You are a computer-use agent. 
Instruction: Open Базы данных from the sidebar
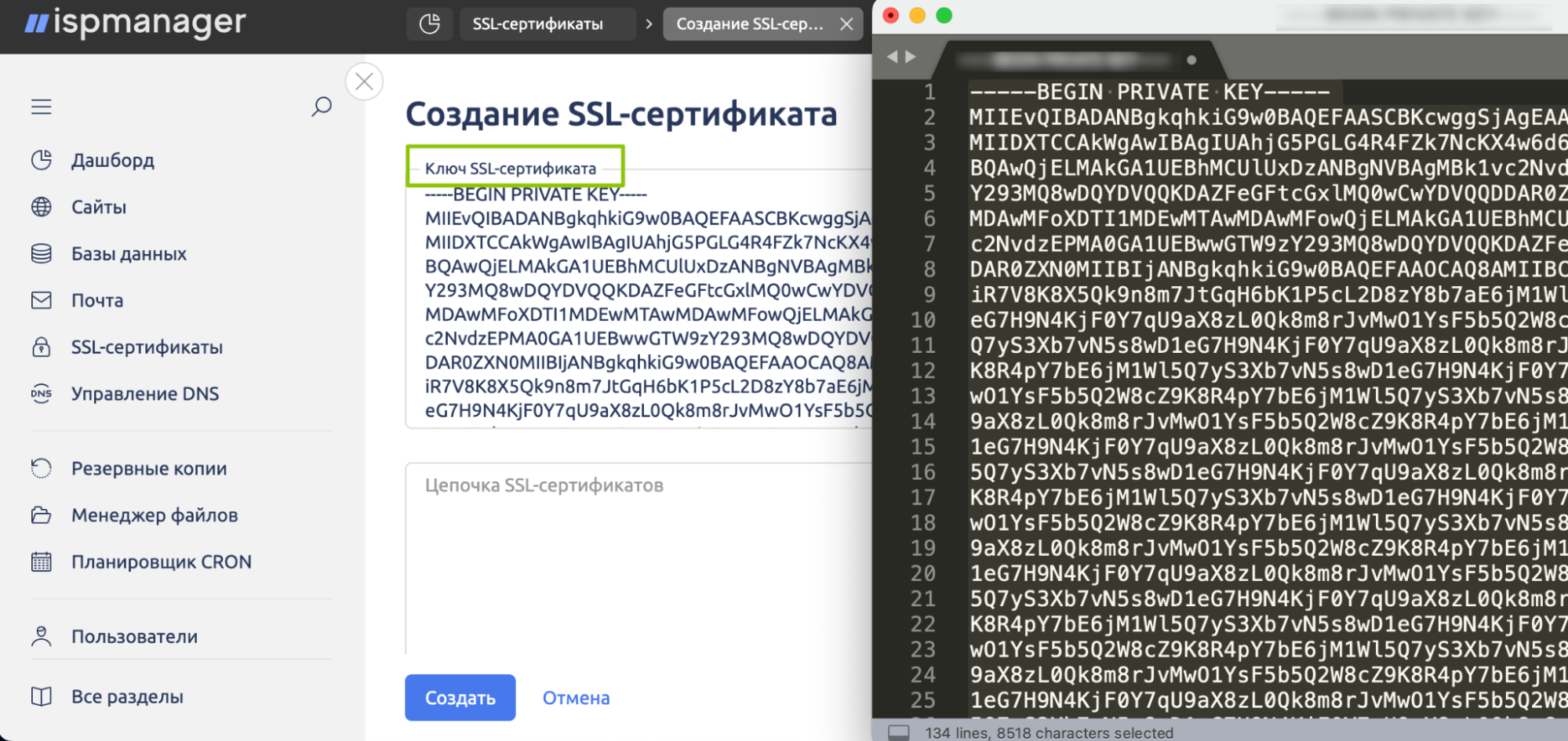129,254
